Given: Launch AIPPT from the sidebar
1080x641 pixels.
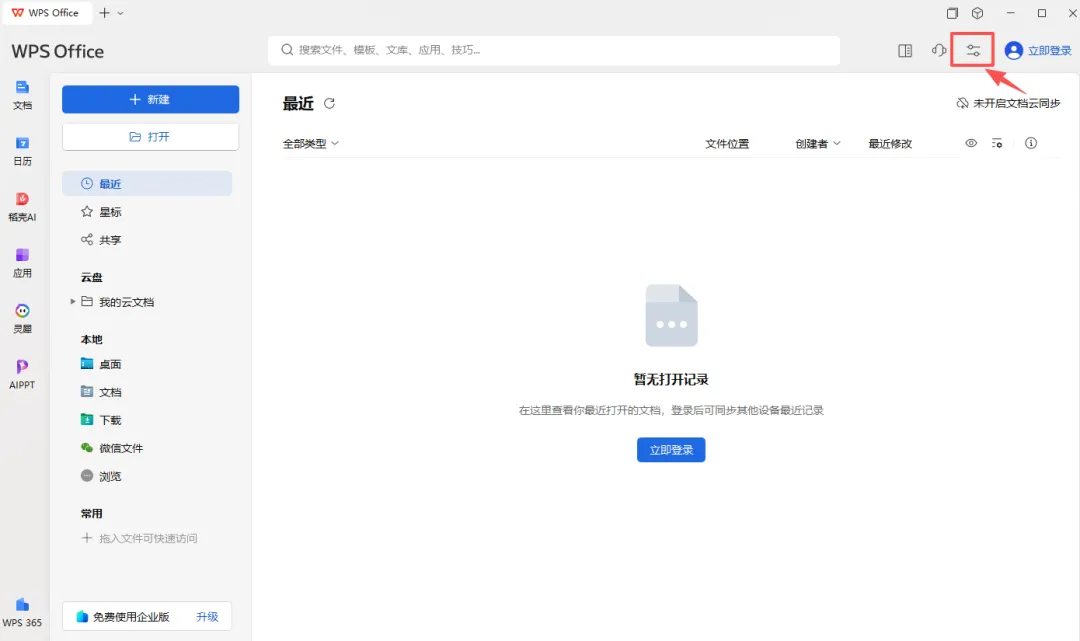Looking at the screenshot, I should (22, 375).
